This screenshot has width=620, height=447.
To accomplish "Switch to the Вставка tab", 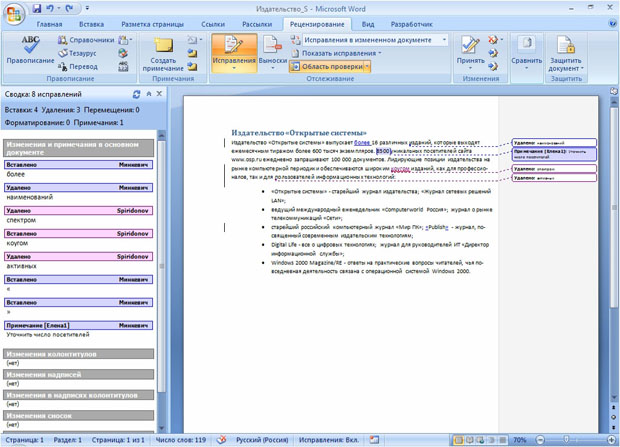I will pyautogui.click(x=91, y=24).
